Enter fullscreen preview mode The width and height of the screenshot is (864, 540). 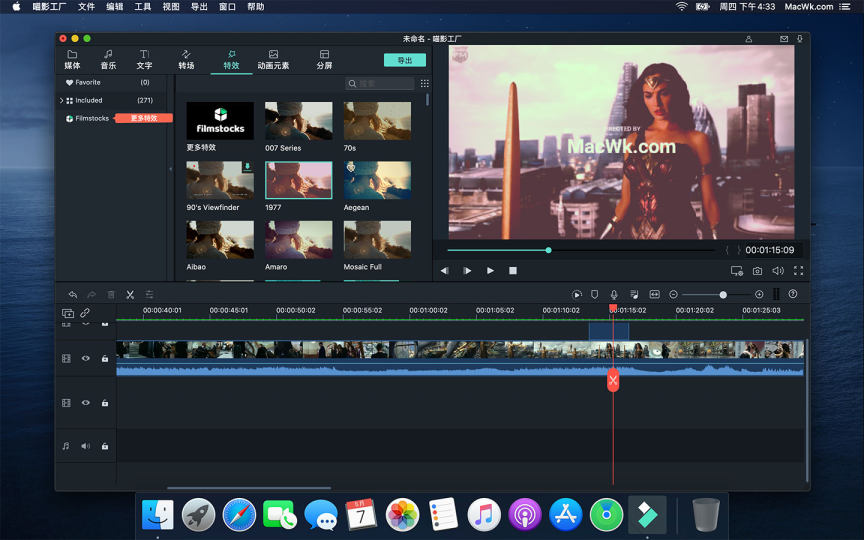798,271
